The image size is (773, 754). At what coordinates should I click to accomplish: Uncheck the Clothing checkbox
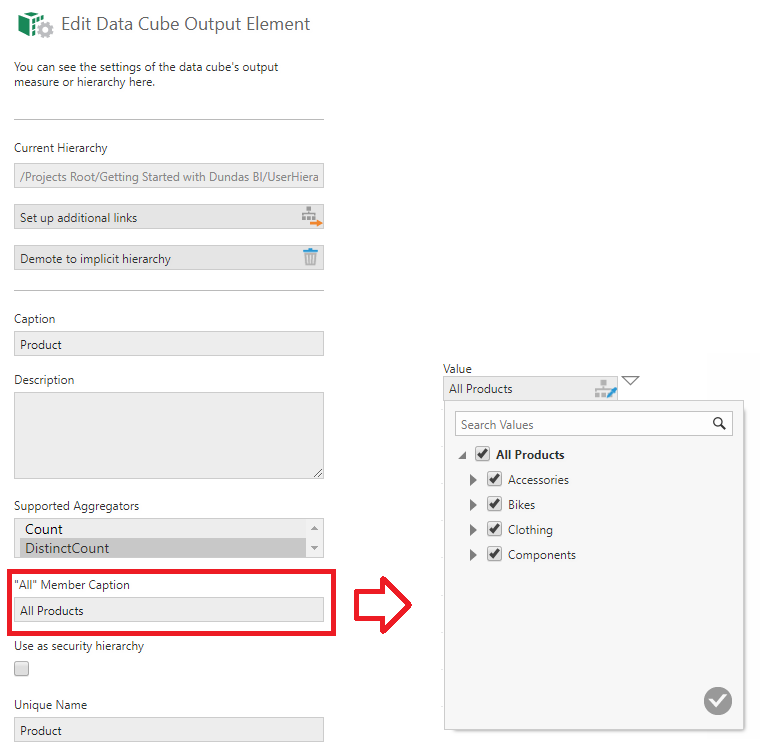click(494, 530)
